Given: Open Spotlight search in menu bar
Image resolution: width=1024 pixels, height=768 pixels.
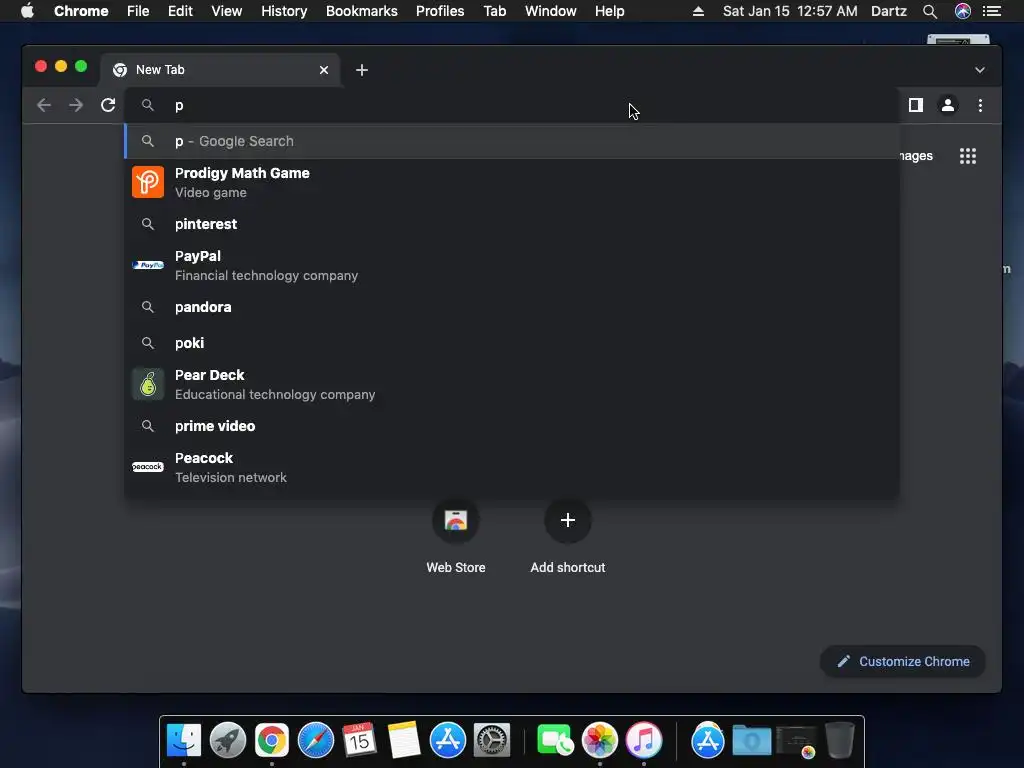Looking at the screenshot, I should point(930,11).
